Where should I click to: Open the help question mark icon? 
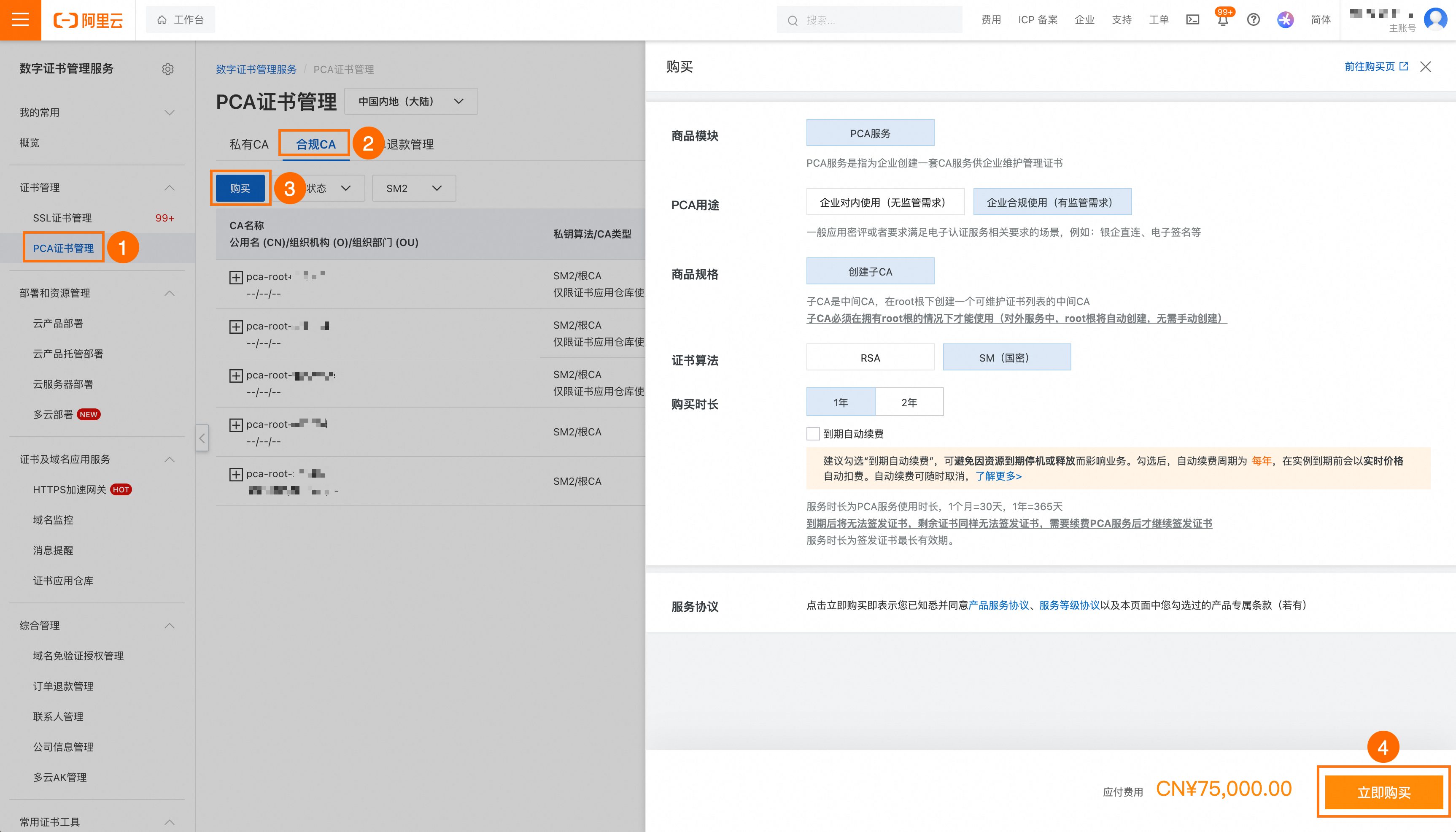pyautogui.click(x=1253, y=20)
